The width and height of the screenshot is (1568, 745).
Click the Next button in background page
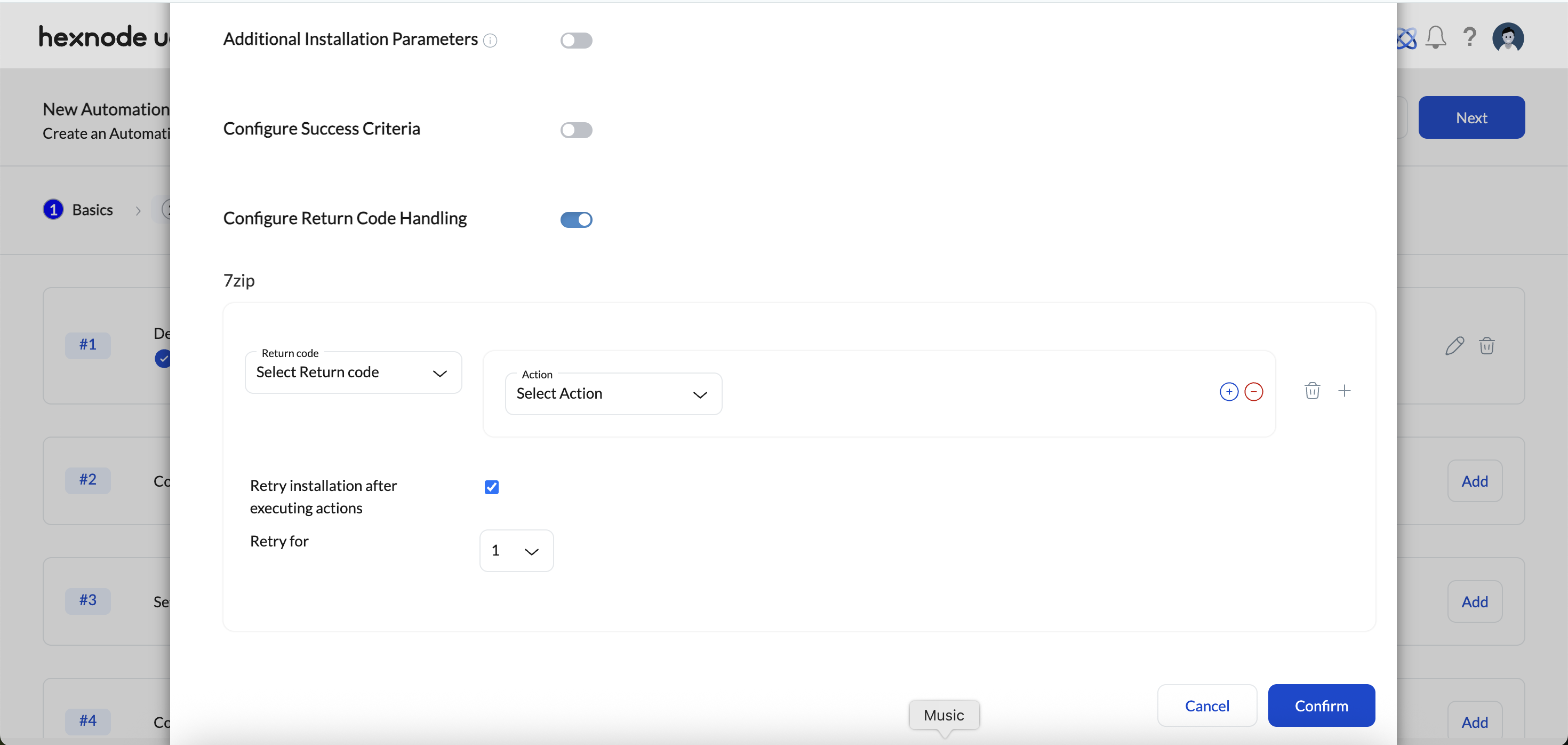pyautogui.click(x=1471, y=117)
